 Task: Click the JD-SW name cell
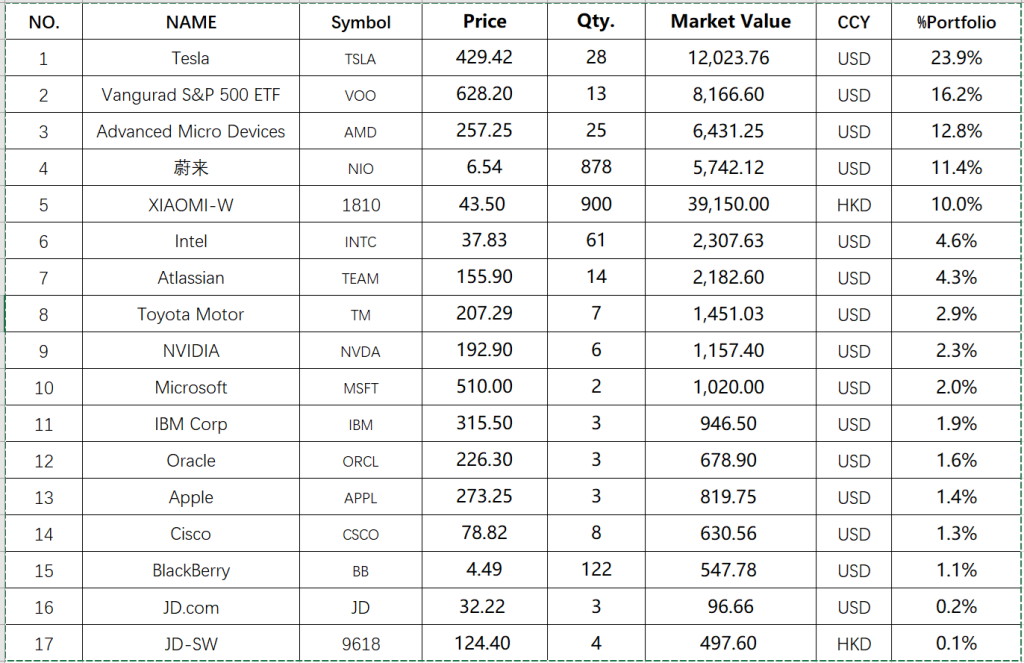point(191,644)
